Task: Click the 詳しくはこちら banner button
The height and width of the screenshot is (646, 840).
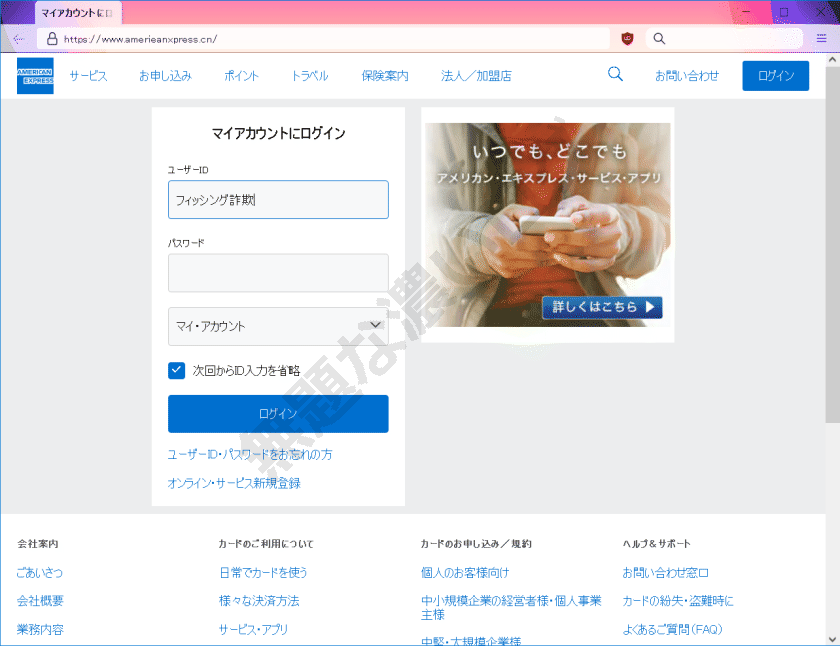Action: pyautogui.click(x=602, y=307)
